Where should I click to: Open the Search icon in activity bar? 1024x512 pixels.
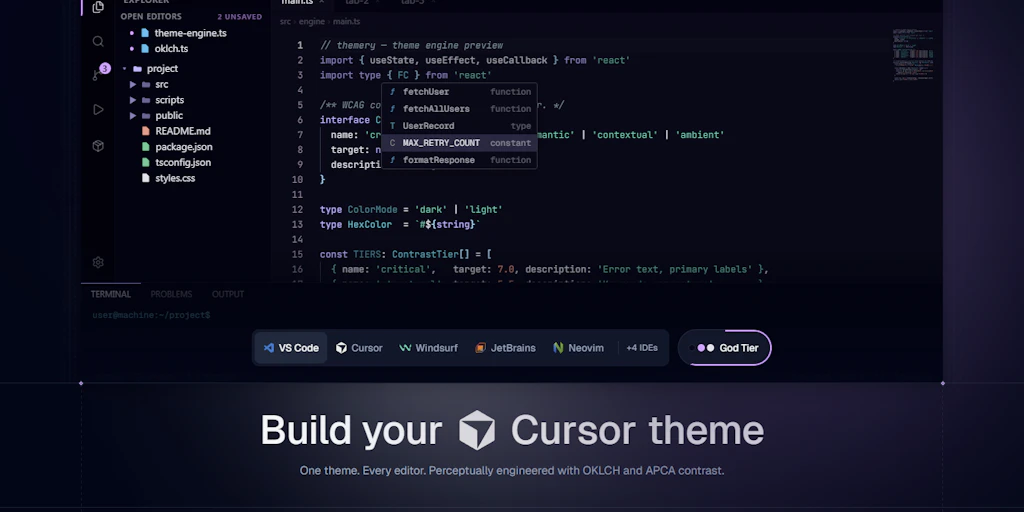point(98,42)
